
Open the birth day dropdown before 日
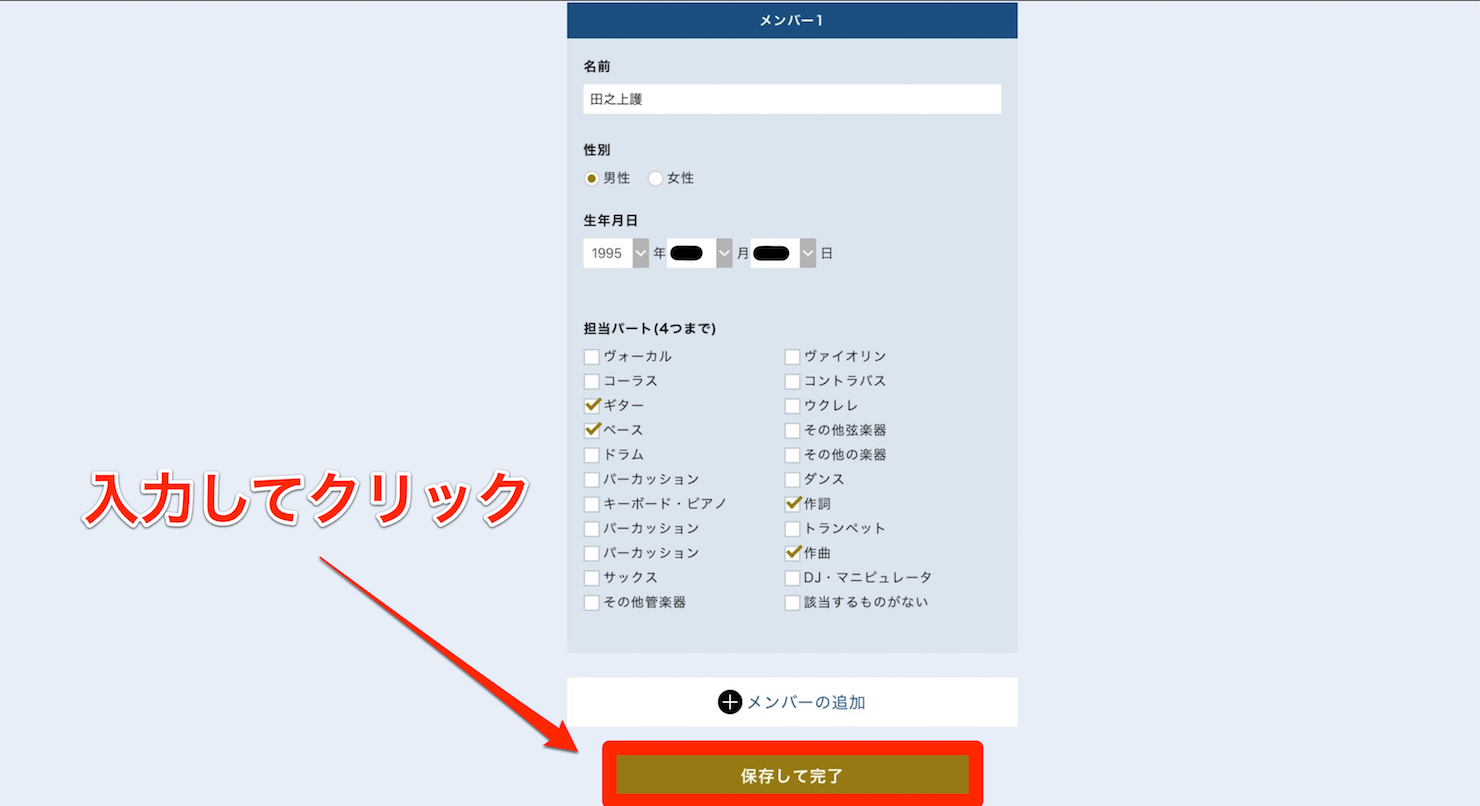(x=784, y=253)
